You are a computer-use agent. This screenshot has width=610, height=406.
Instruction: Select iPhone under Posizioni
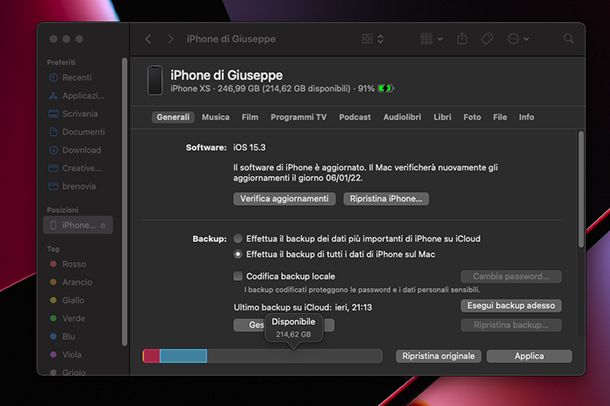(x=78, y=225)
